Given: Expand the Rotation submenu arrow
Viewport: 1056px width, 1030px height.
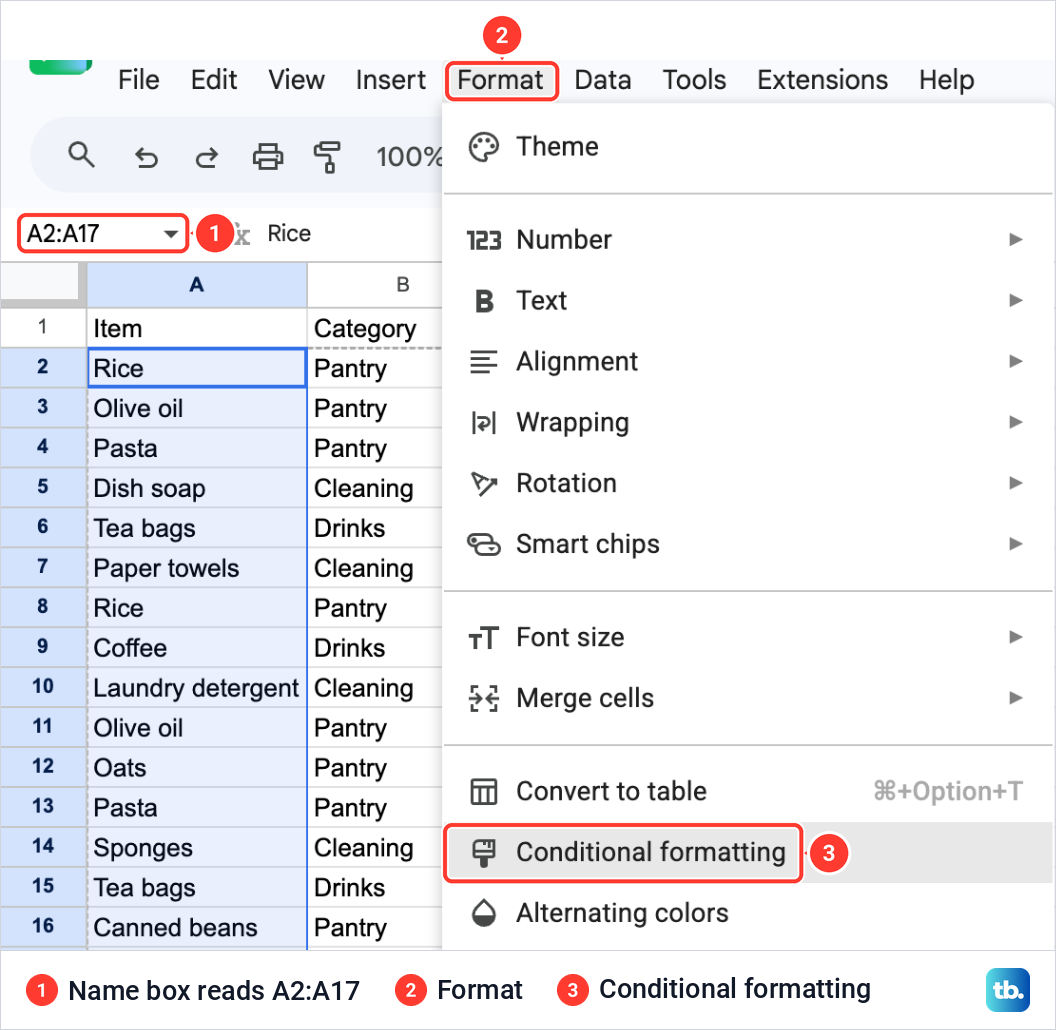Looking at the screenshot, I should click(1016, 483).
